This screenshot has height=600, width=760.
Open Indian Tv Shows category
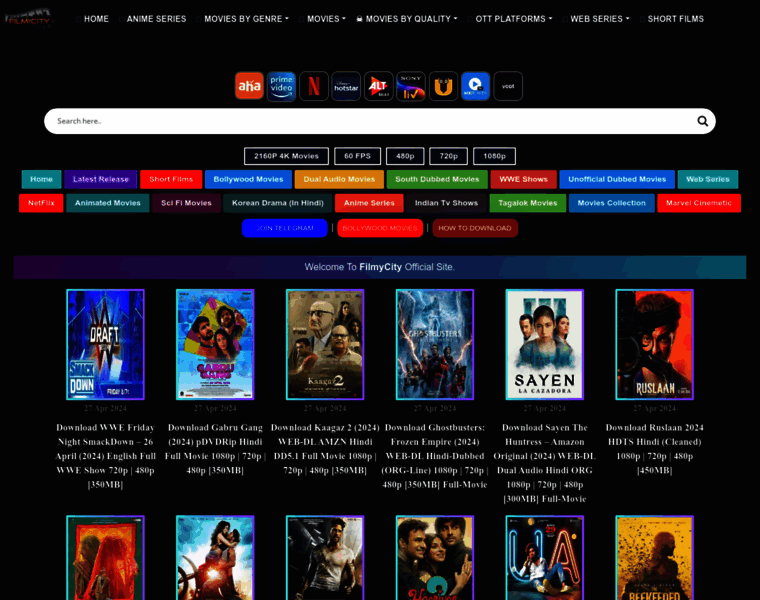click(x=446, y=203)
